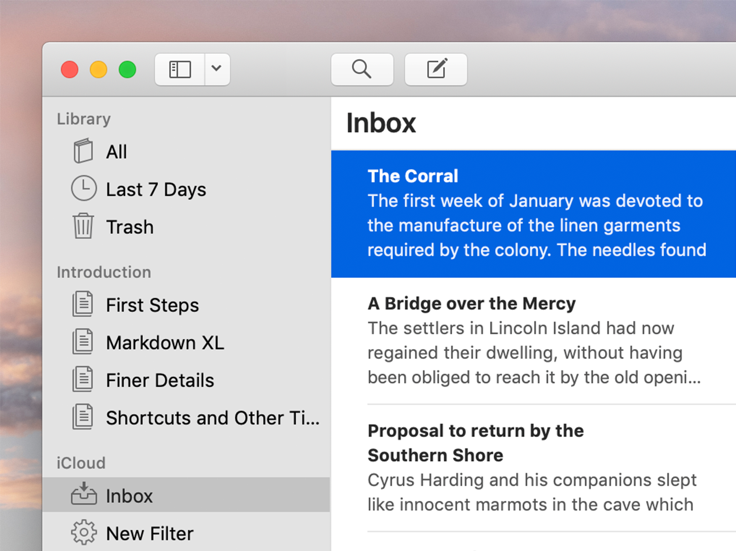Click the First Steps document icon

pos(83,304)
